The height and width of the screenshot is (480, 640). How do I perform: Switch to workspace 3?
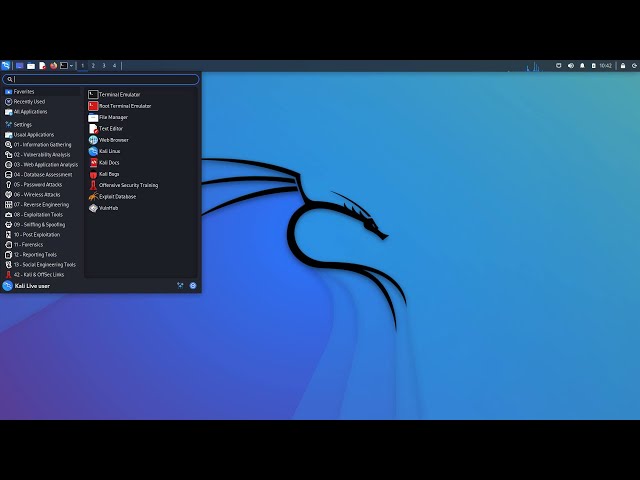point(104,65)
